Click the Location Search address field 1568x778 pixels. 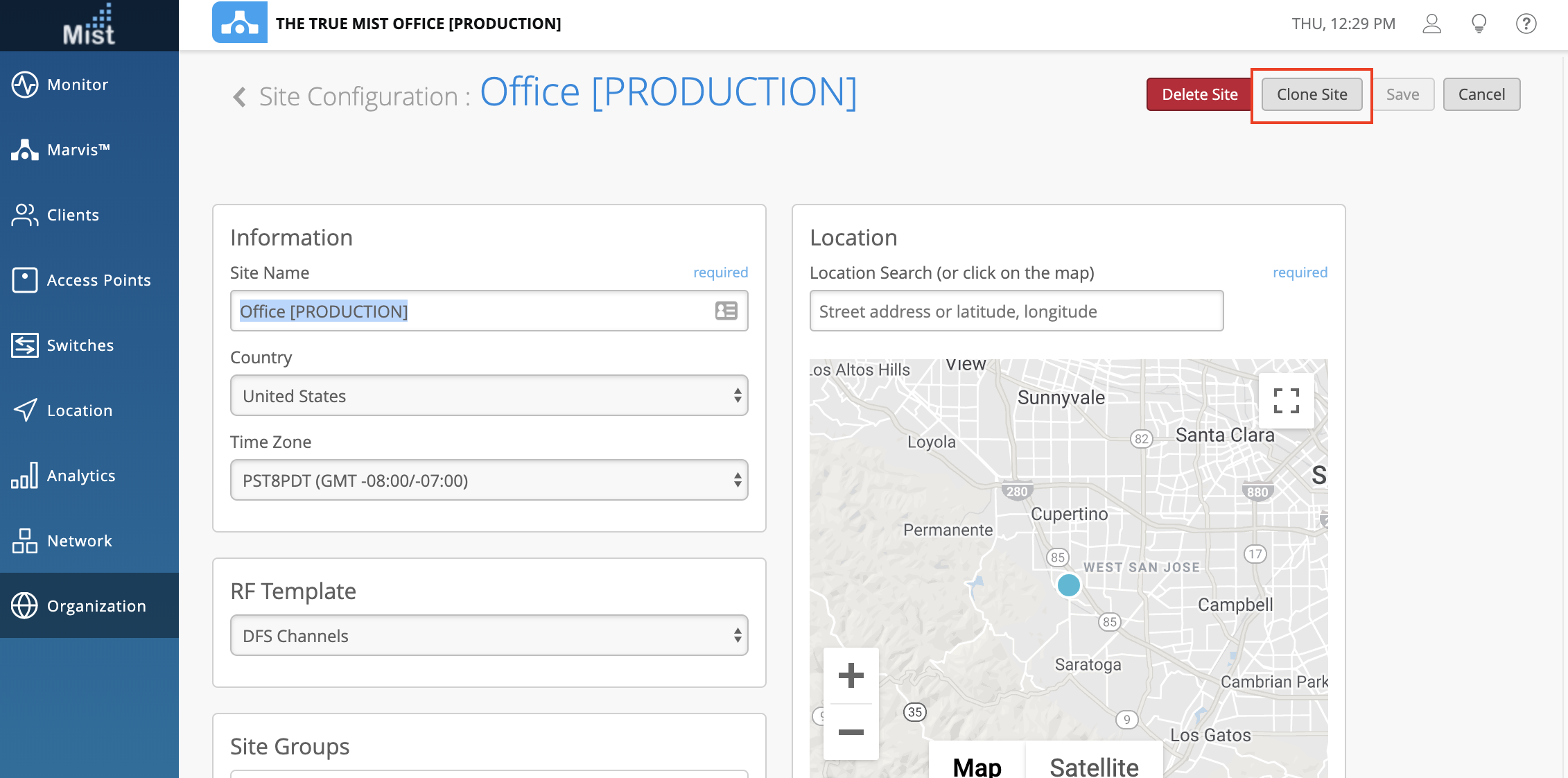1016,311
